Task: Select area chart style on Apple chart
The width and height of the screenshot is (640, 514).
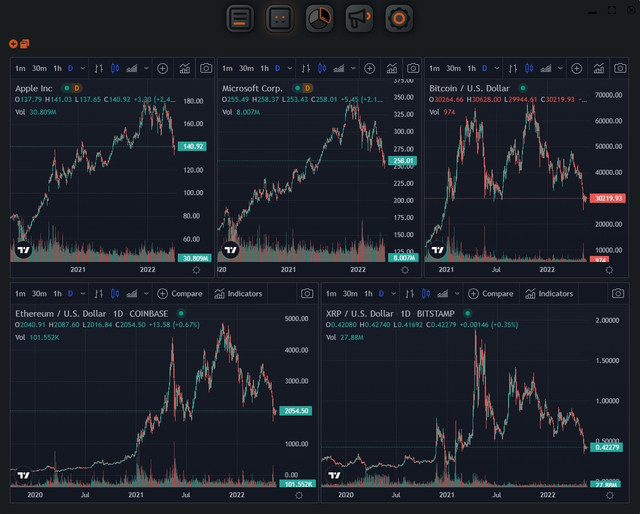Action: tap(131, 68)
